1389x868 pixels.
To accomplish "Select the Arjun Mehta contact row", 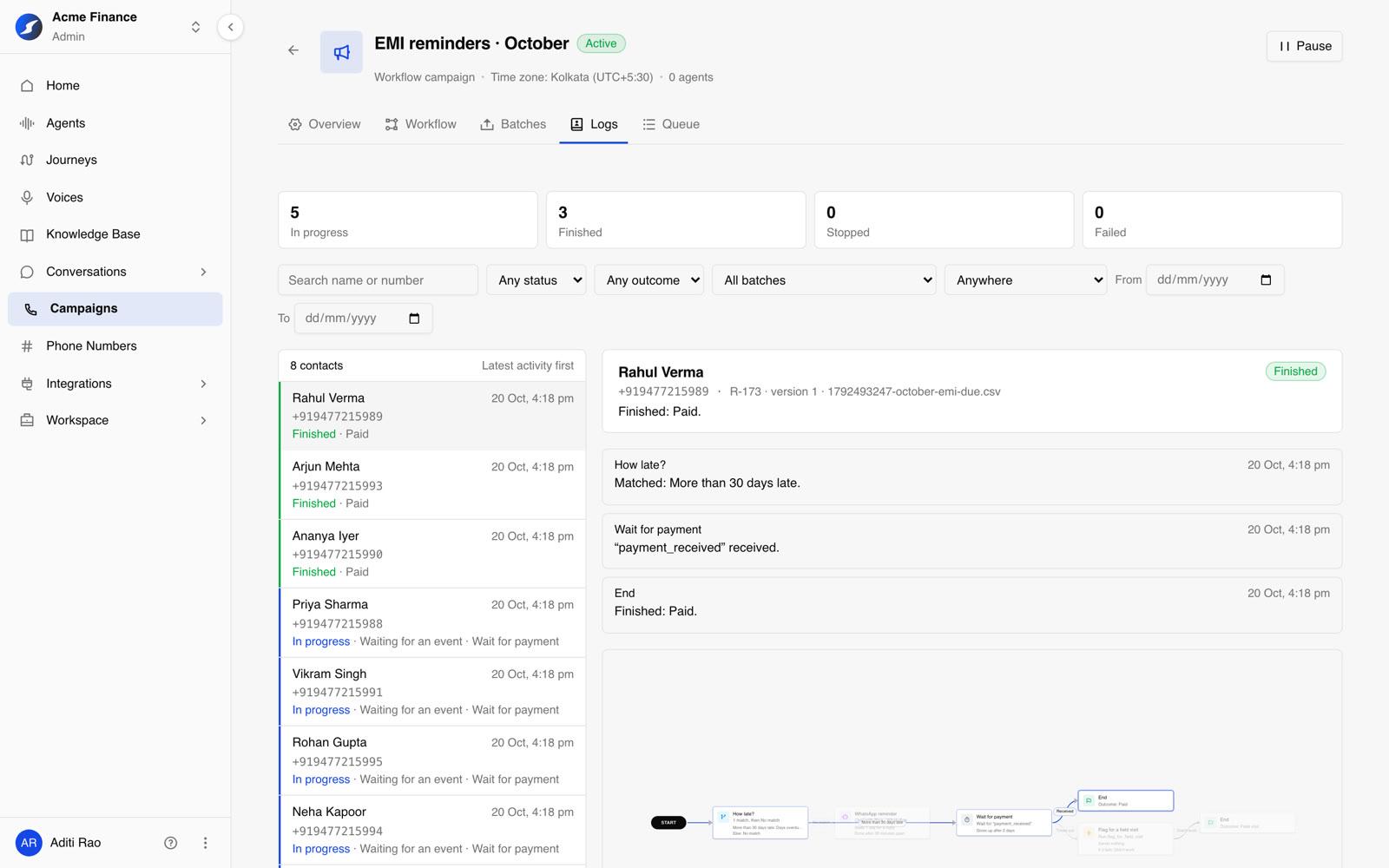I will pyautogui.click(x=432, y=484).
